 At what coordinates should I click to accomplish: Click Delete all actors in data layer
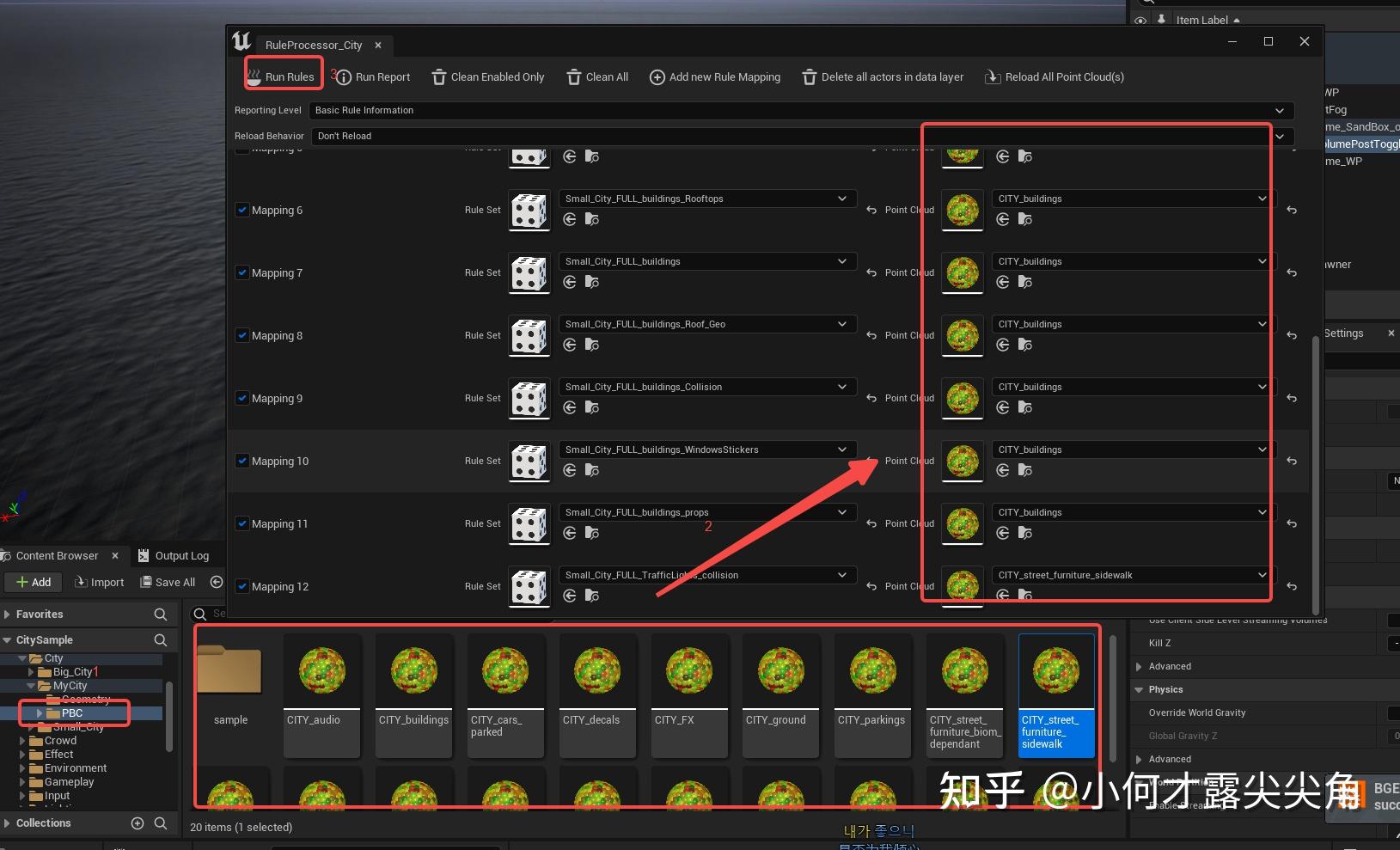coord(809,76)
